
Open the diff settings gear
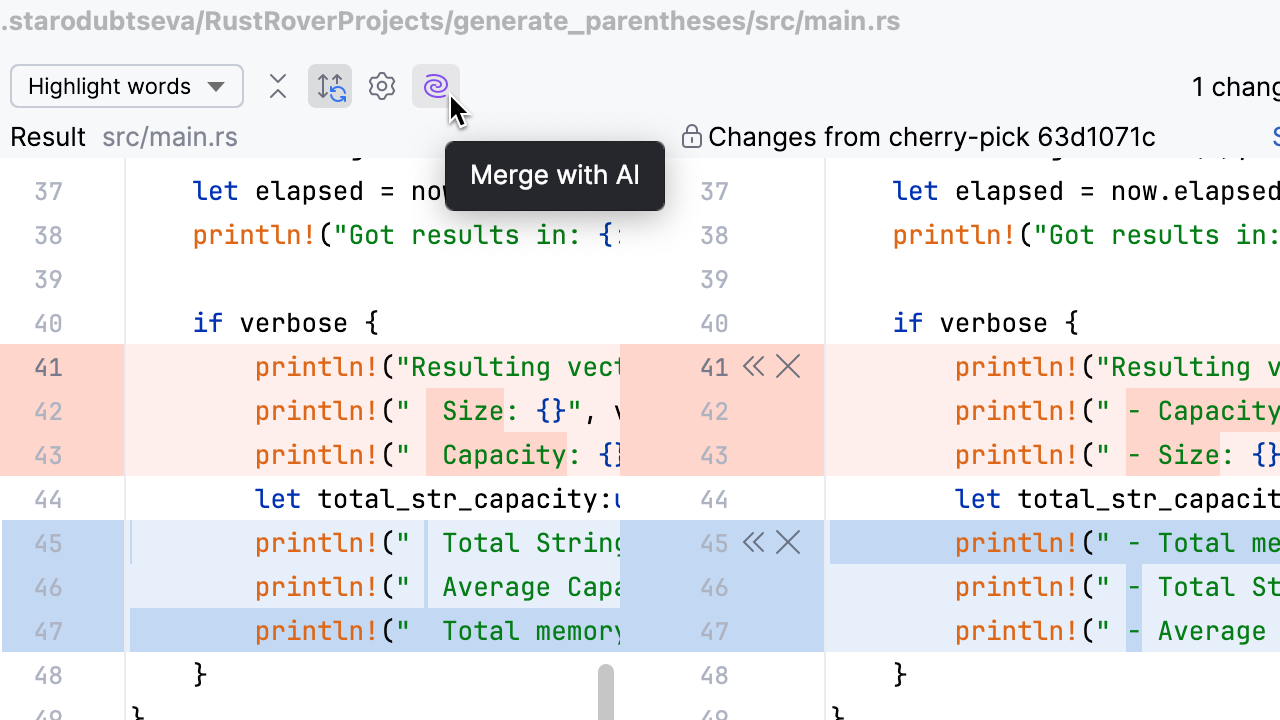tap(382, 87)
